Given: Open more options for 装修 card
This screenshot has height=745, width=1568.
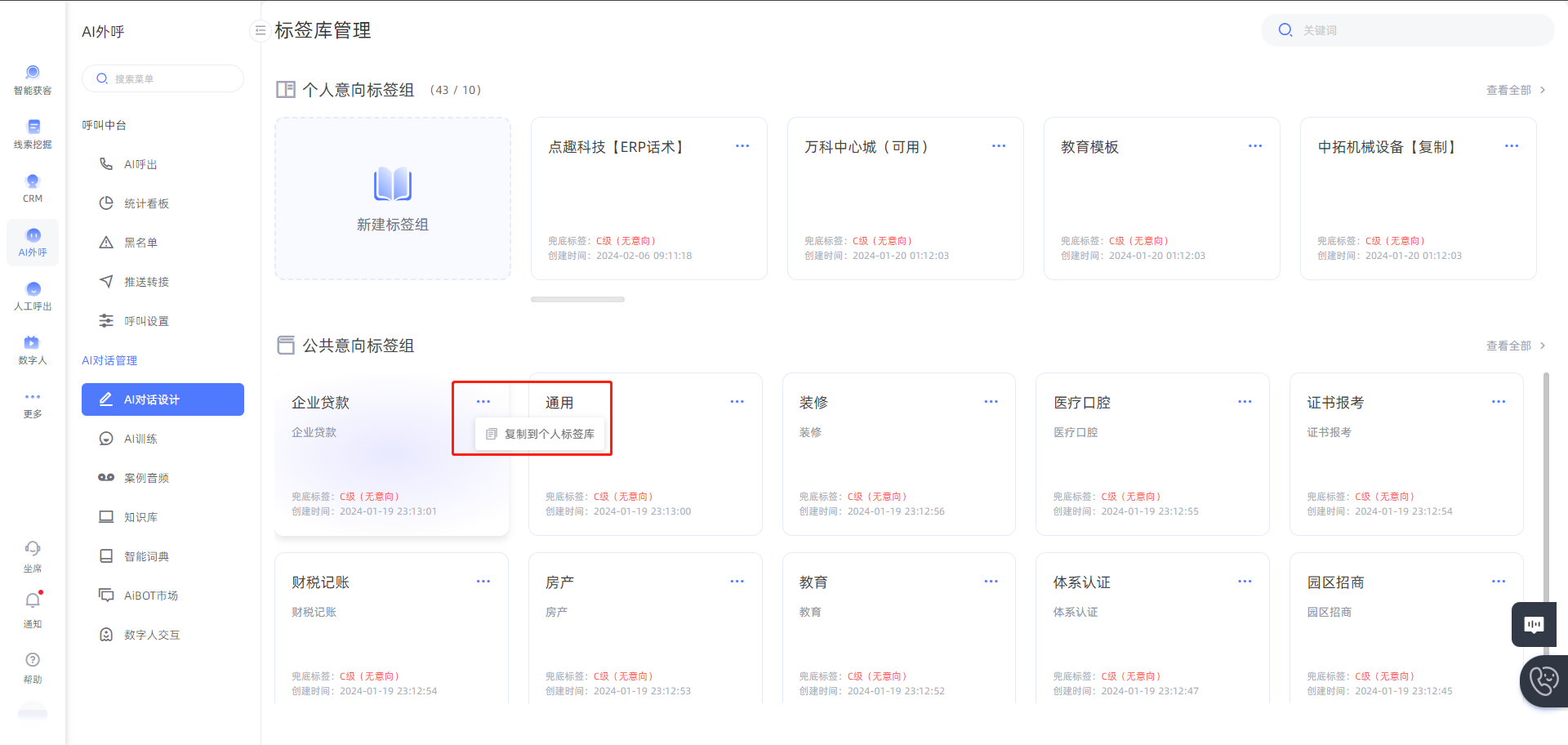Looking at the screenshot, I should pos(991,402).
